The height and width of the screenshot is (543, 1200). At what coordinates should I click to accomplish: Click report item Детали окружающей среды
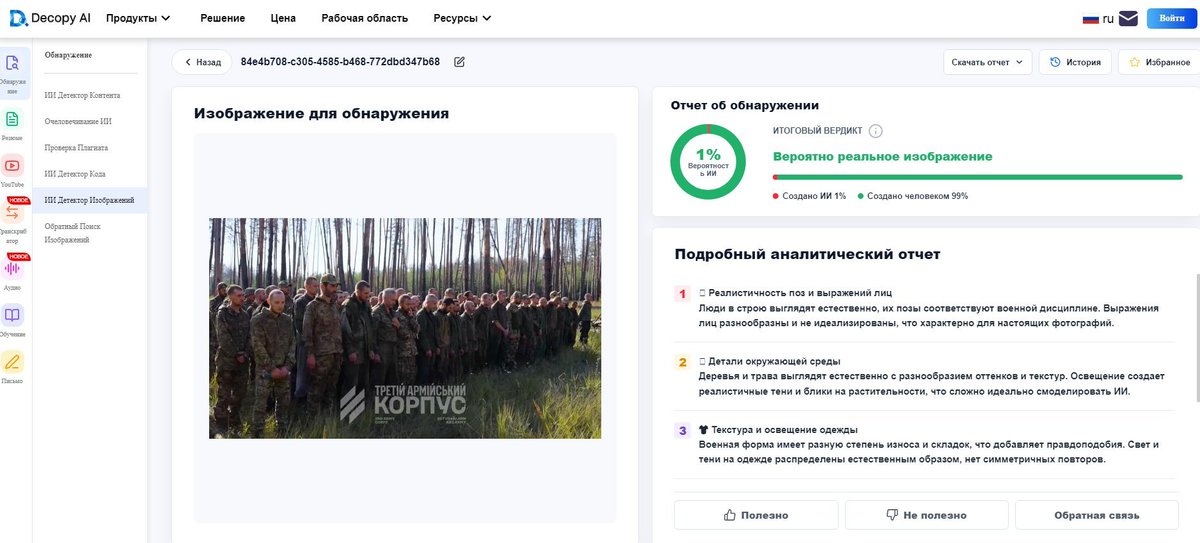click(769, 361)
